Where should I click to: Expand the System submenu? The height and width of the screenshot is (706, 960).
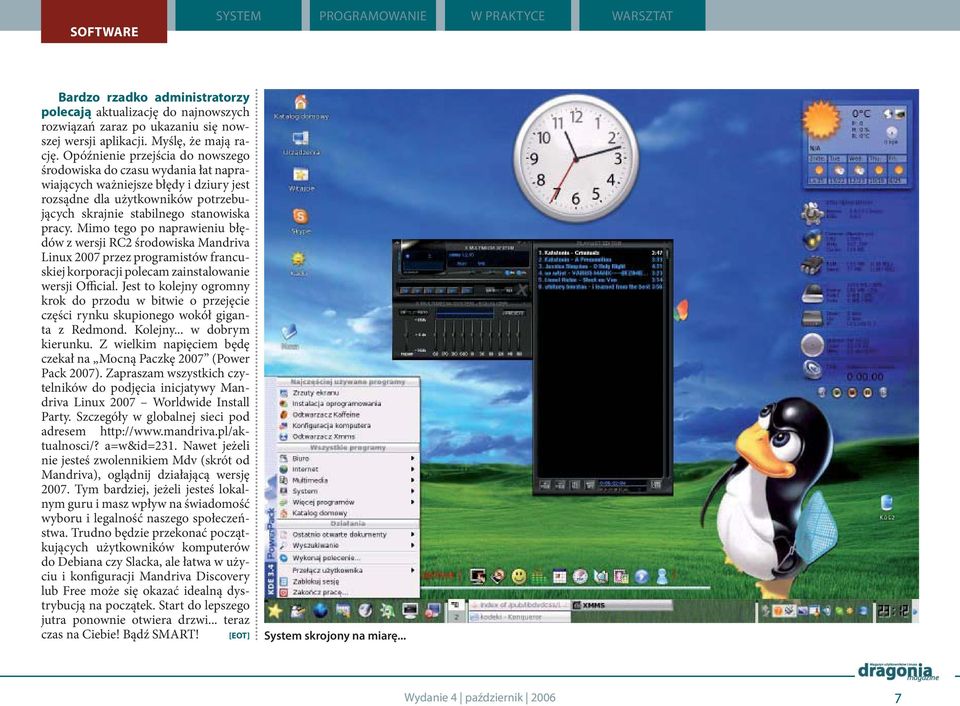click(348, 491)
